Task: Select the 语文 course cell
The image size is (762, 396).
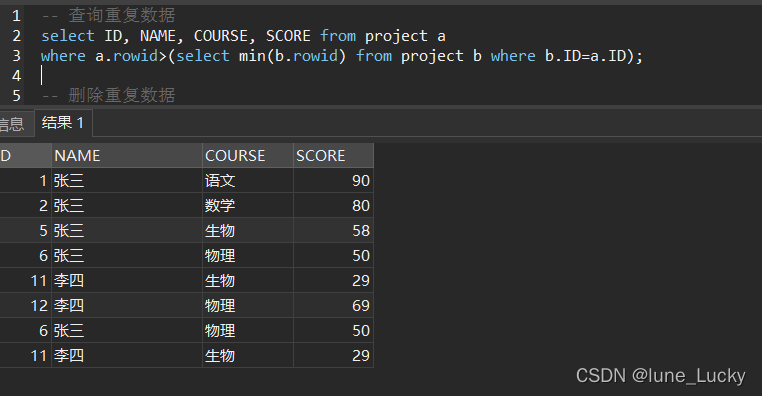Action: [x=248, y=181]
